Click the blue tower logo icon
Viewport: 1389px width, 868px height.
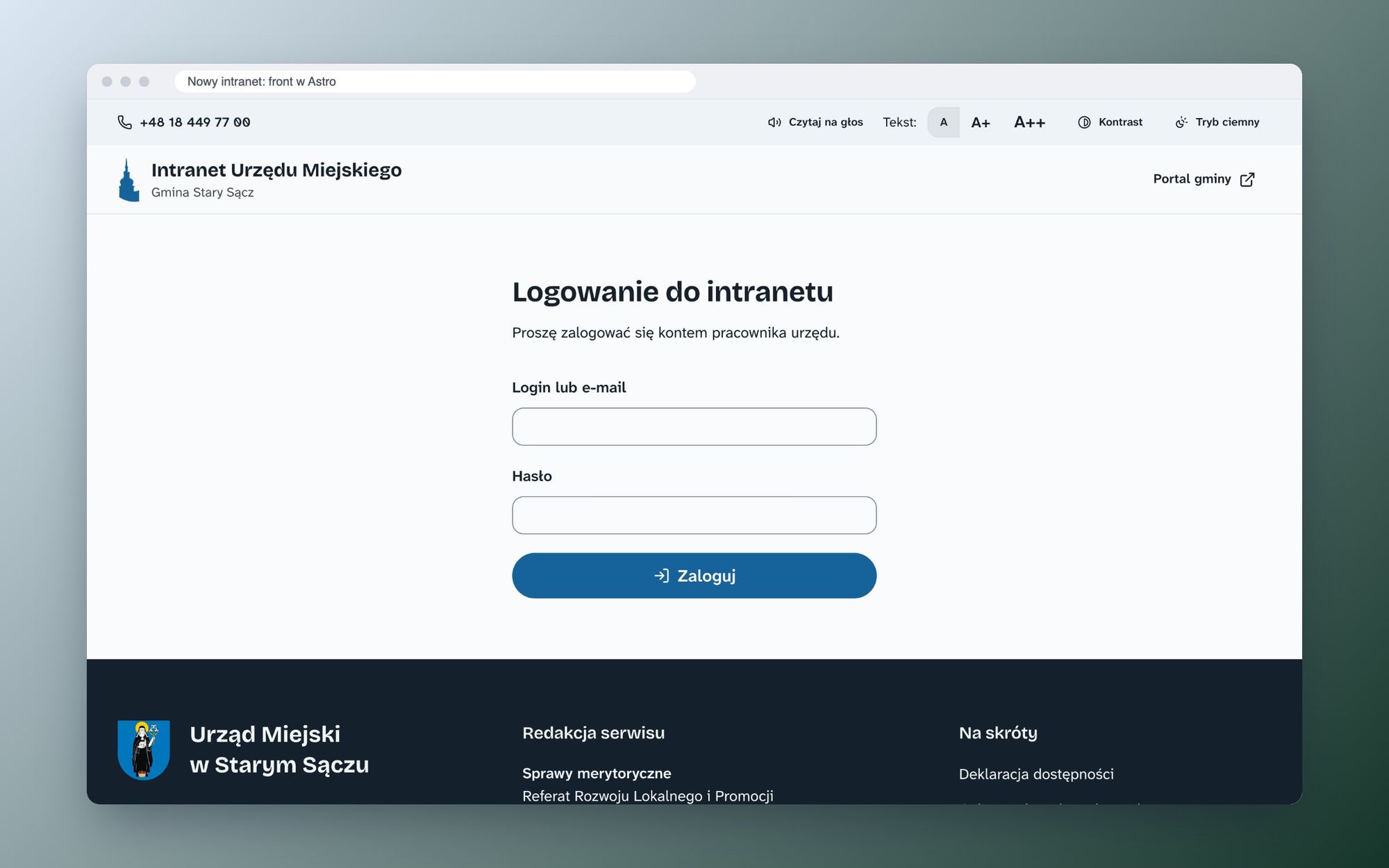tap(128, 180)
